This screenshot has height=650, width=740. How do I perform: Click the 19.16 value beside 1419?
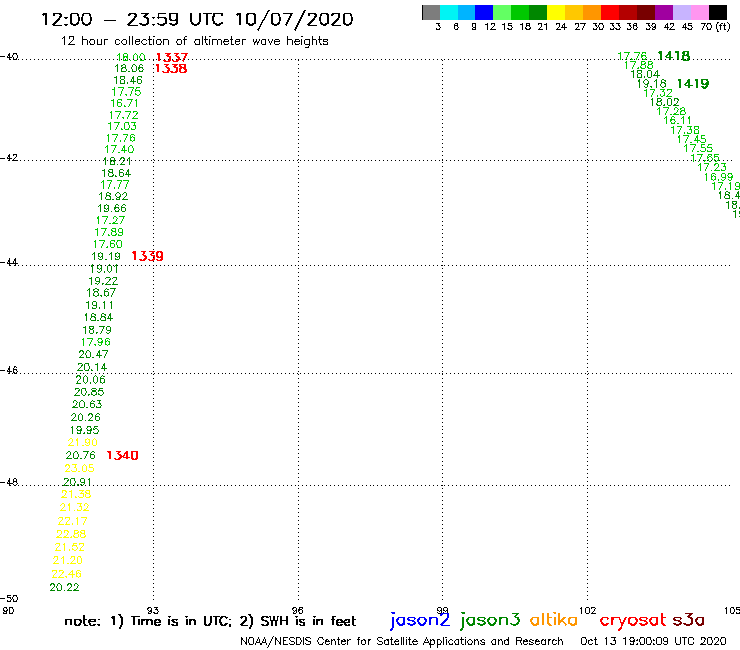[x=651, y=84]
